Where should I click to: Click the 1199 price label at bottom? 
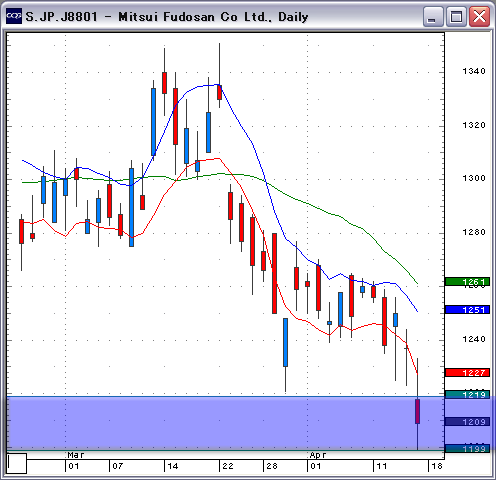click(467, 449)
